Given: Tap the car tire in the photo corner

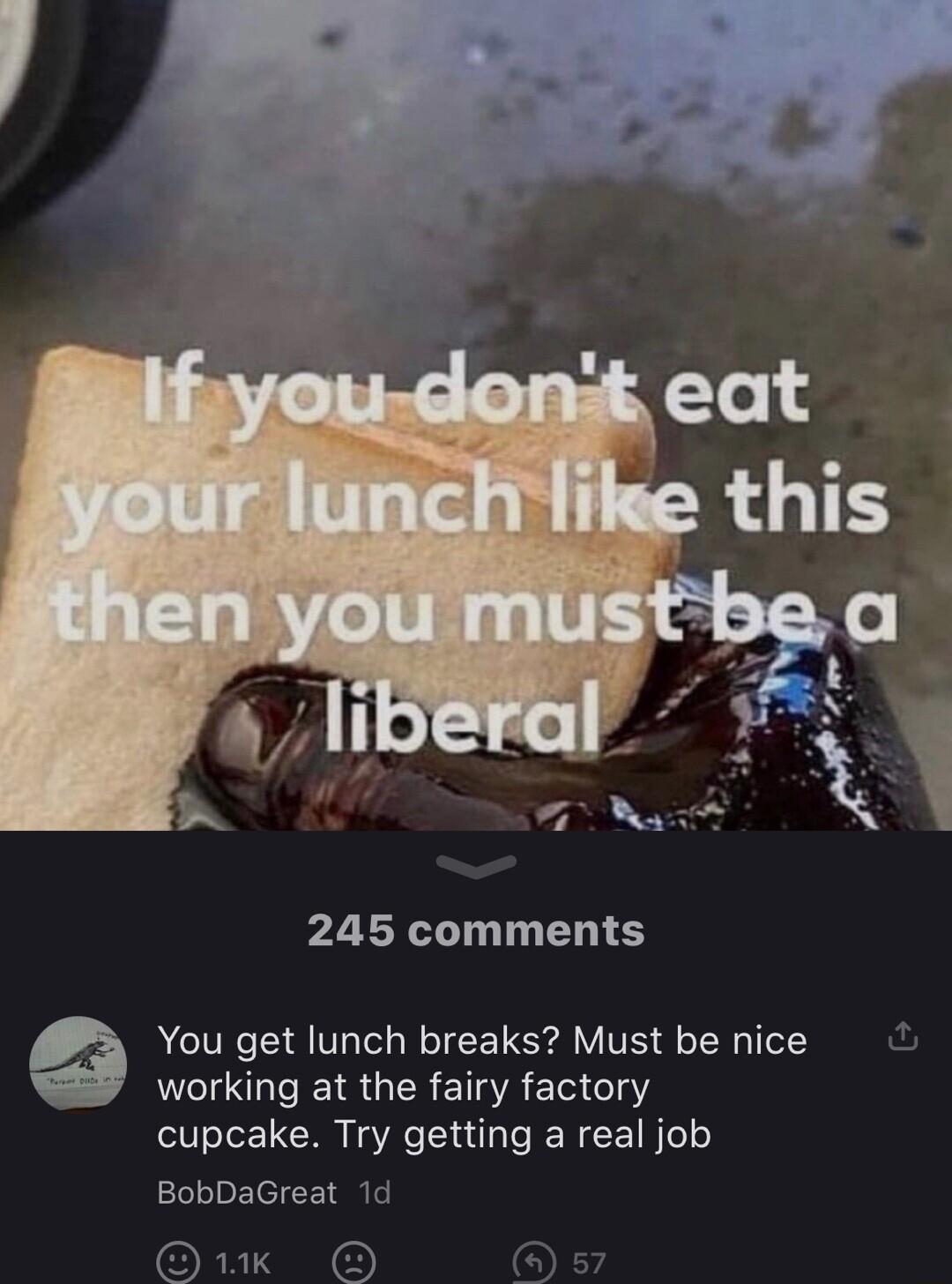Looking at the screenshot, I should coord(62,97).
